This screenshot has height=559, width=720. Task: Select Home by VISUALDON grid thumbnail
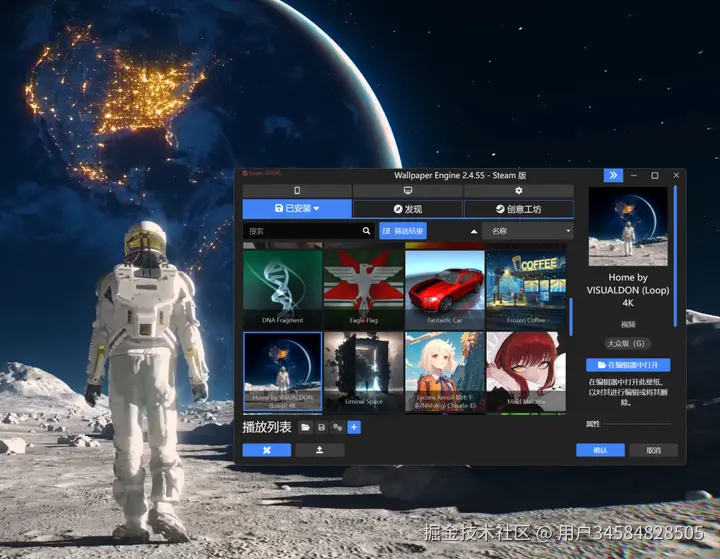pyautogui.click(x=282, y=372)
